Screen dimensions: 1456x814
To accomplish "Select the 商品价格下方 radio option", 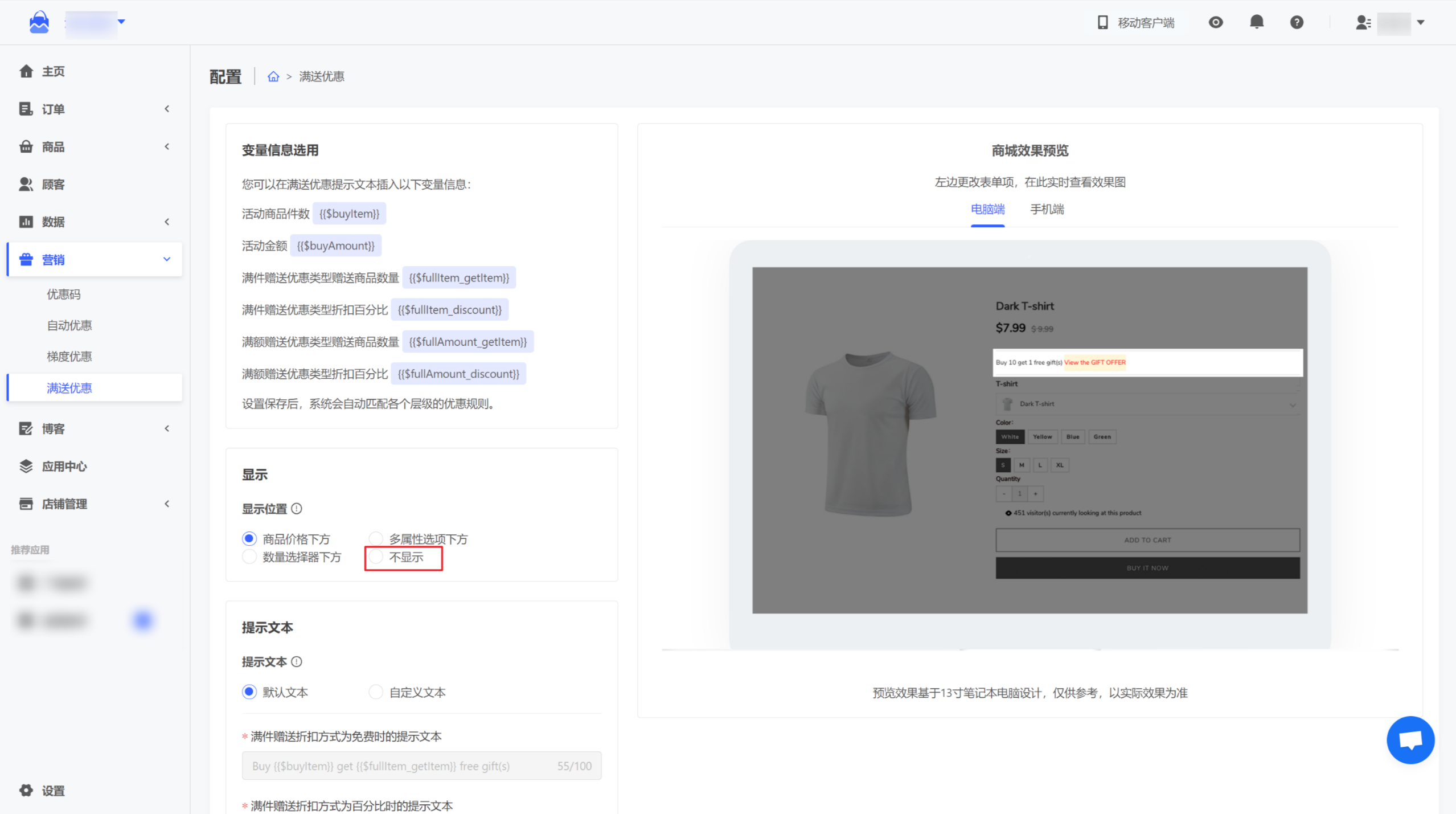I will tap(249, 538).
